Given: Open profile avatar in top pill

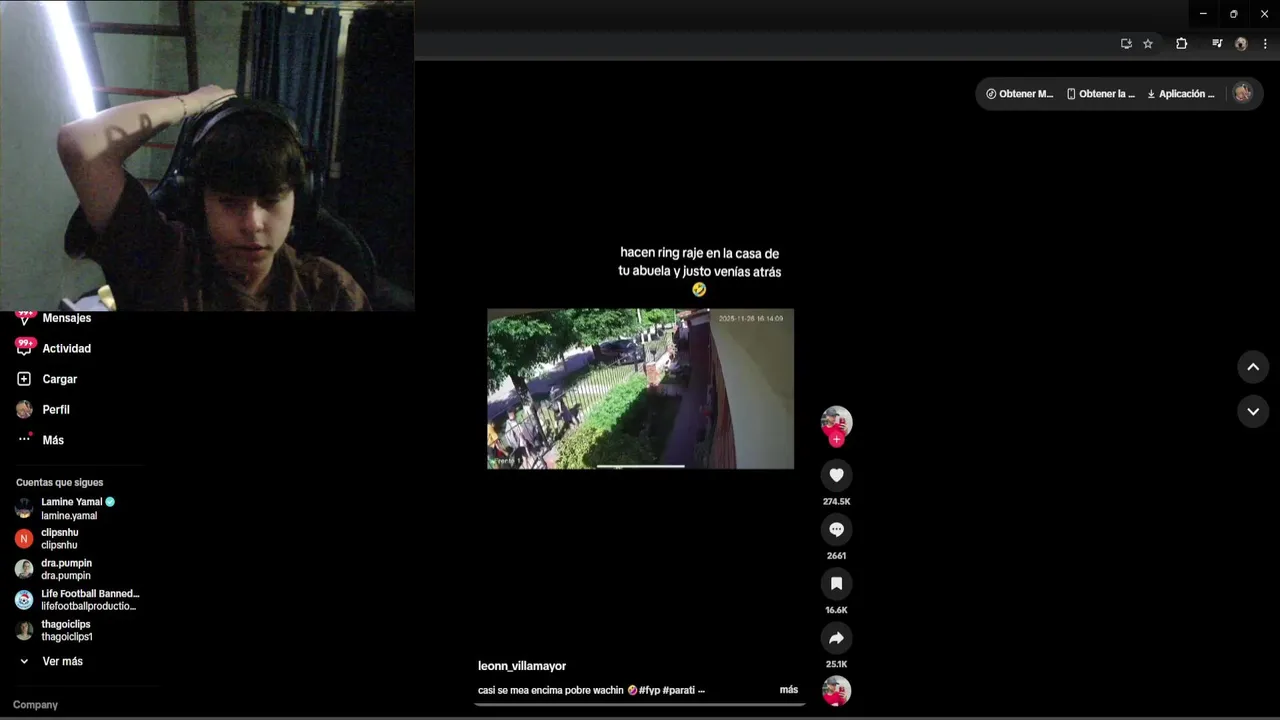Looking at the screenshot, I should pos(1242,93).
